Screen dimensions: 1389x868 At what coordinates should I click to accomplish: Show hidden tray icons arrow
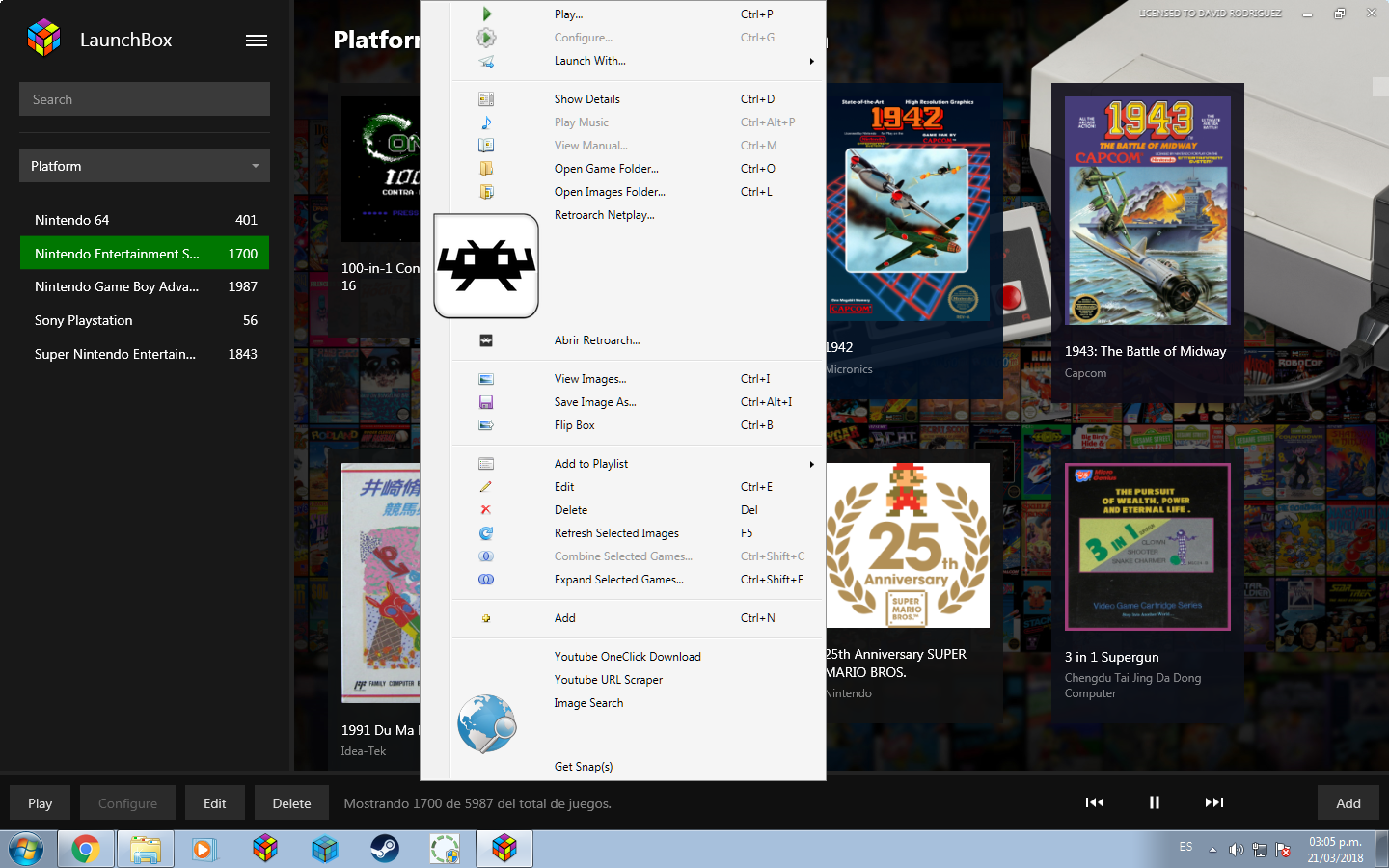[x=1212, y=850]
